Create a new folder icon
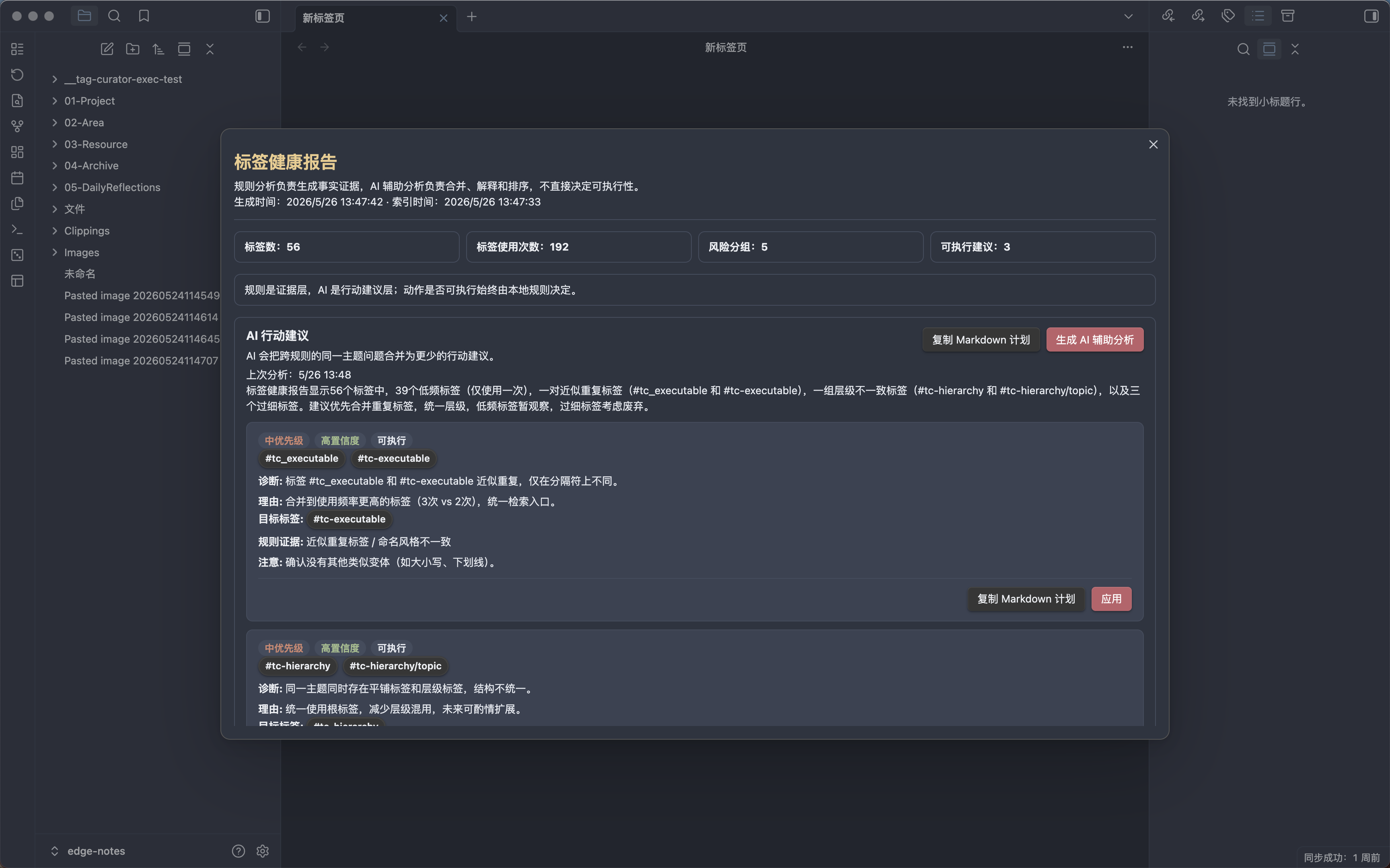 133,49
